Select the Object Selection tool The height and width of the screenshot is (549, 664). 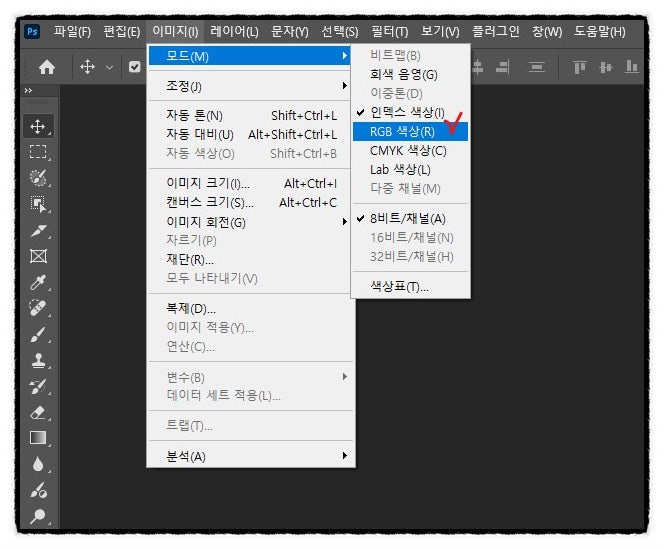[38, 204]
